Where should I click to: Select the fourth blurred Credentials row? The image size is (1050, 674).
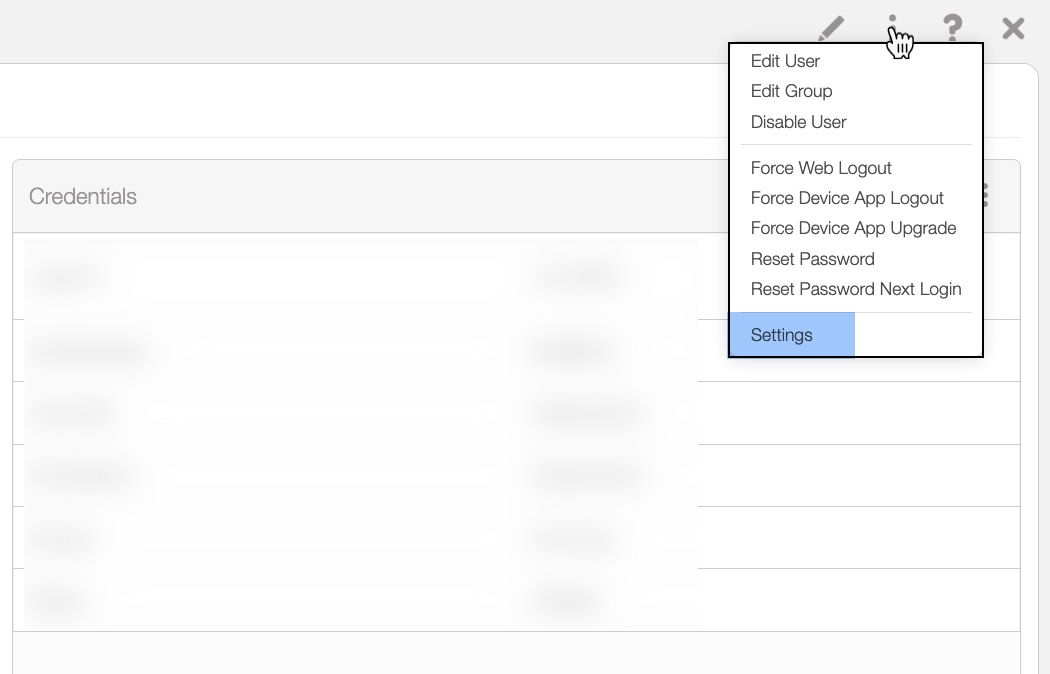click(360, 476)
